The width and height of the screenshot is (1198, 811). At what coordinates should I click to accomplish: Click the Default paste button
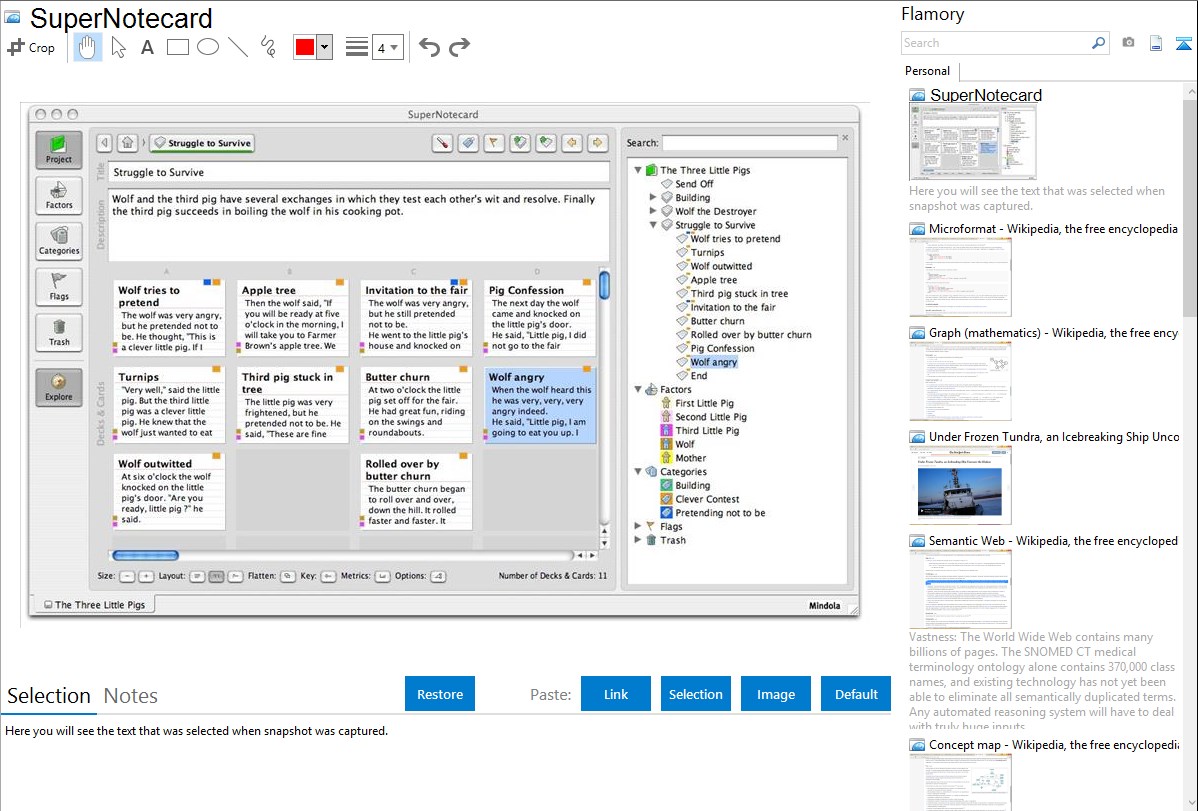pos(856,694)
